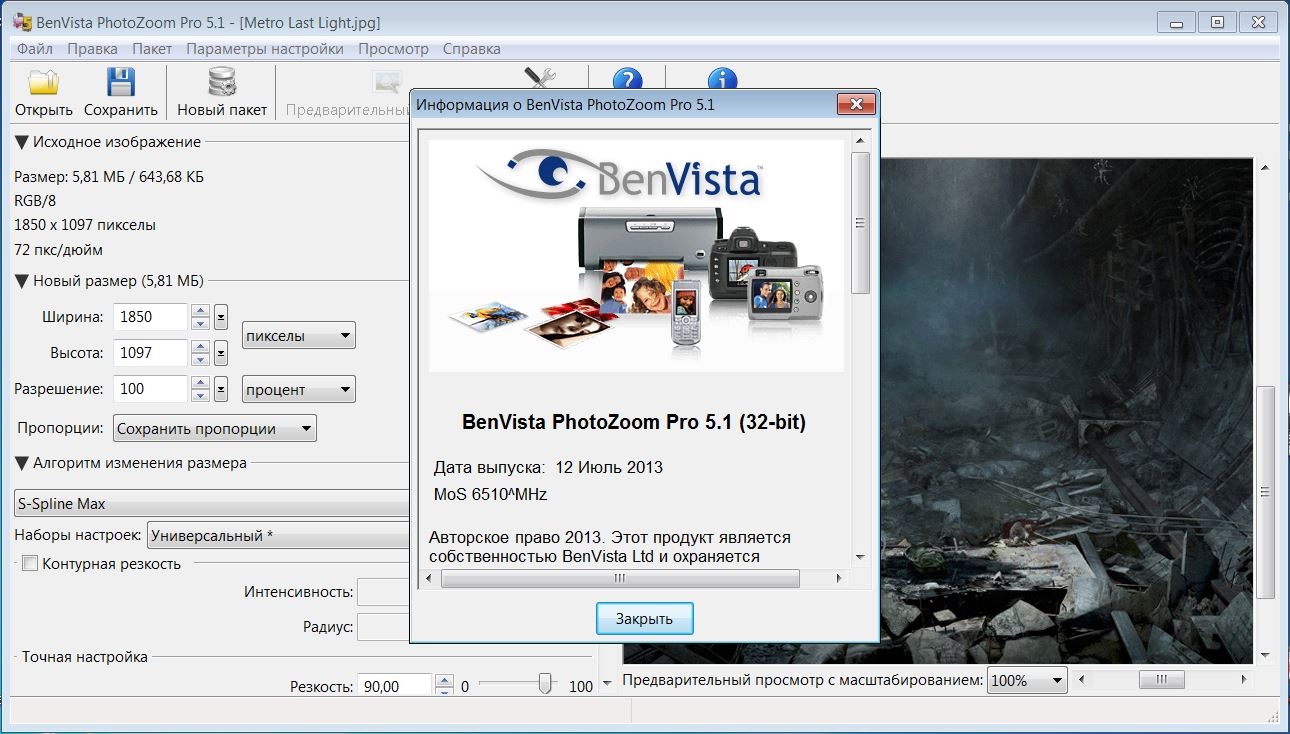Image resolution: width=1290 pixels, height=734 pixels.
Task: Click the Высота input field showing 1097
Action: tap(151, 353)
